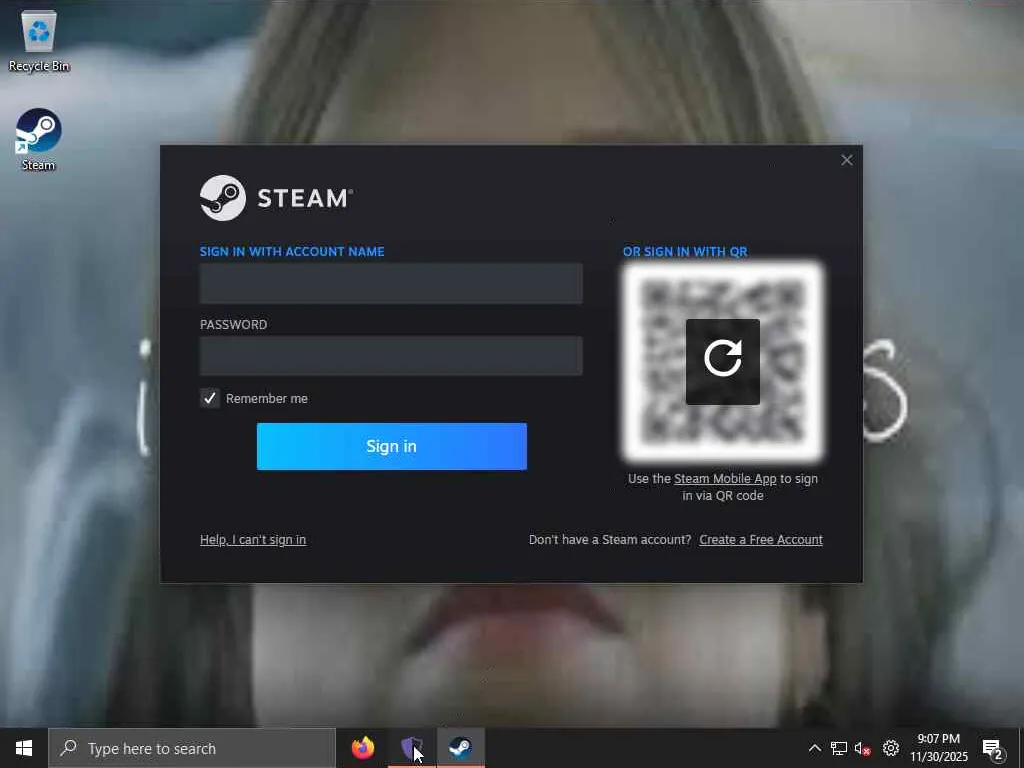Click the muted volume tray icon
The image size is (1024, 768).
863,748
